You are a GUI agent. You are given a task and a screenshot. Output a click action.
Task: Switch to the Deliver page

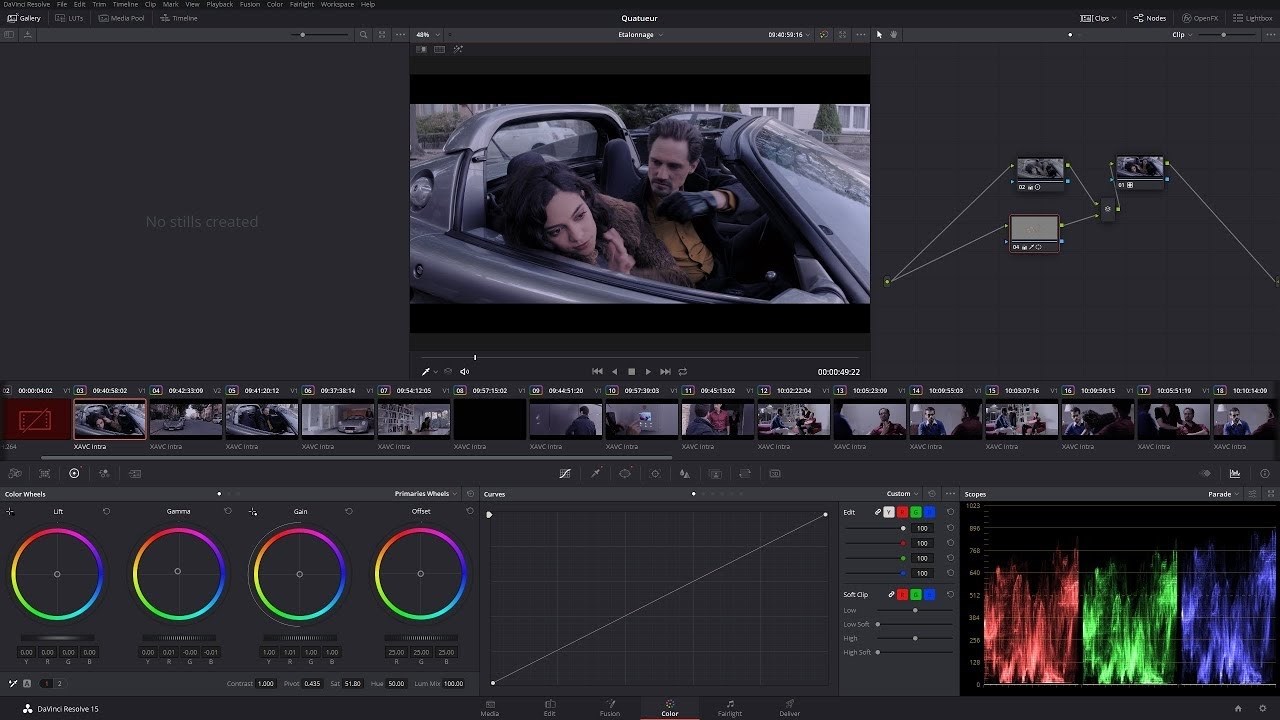790,708
